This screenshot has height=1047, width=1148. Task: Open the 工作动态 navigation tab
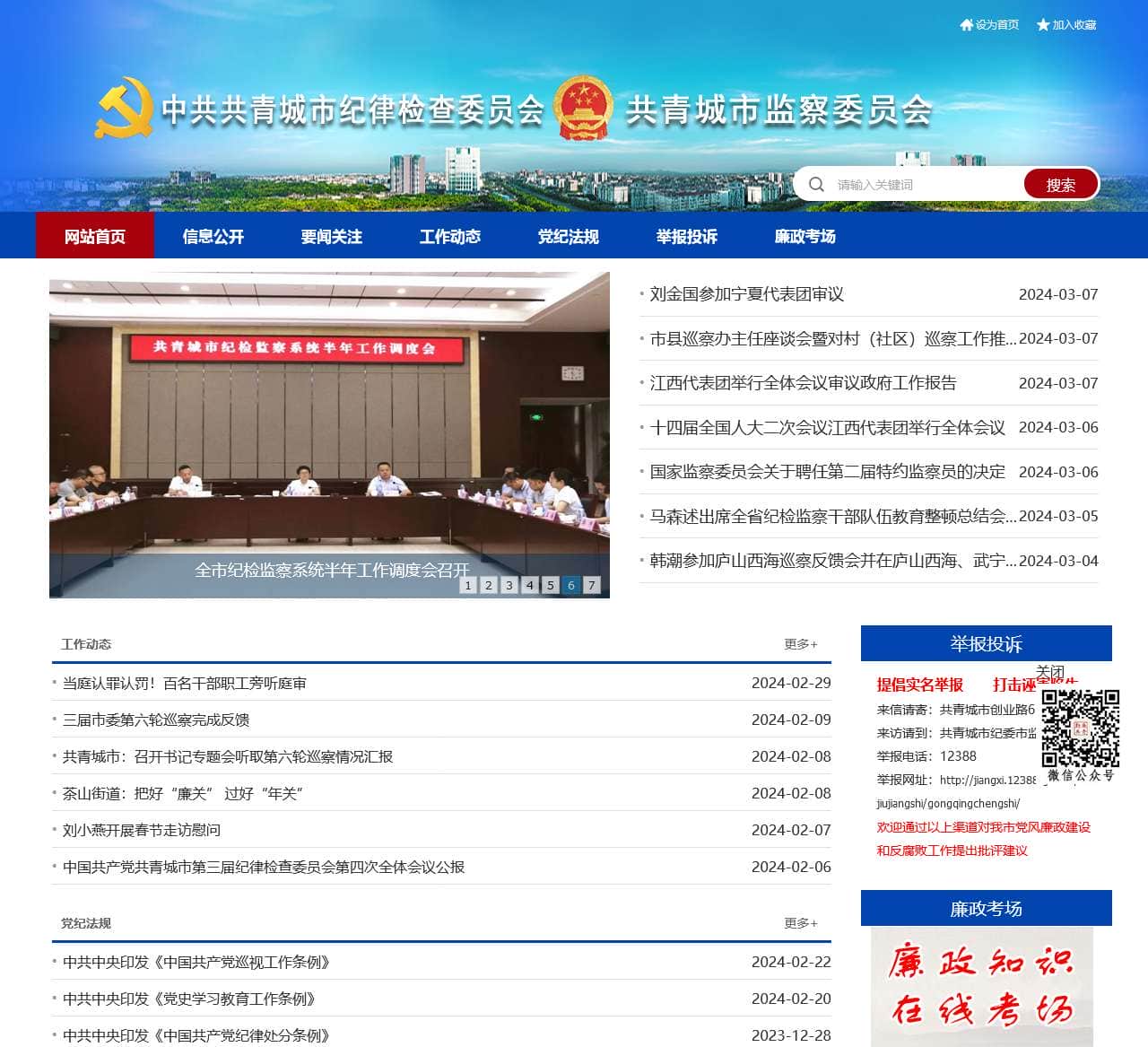pyautogui.click(x=450, y=236)
